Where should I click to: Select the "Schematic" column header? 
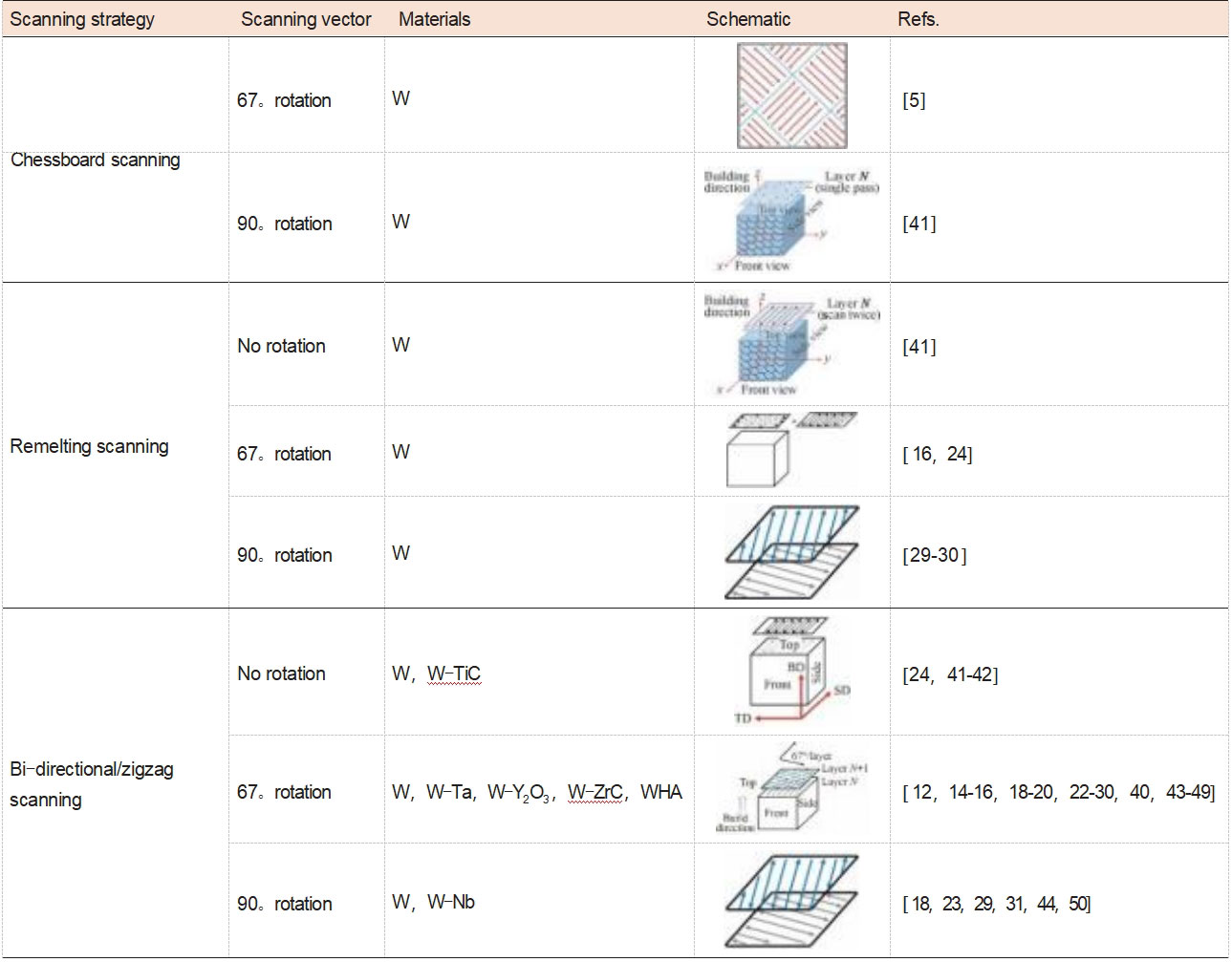[748, 19]
